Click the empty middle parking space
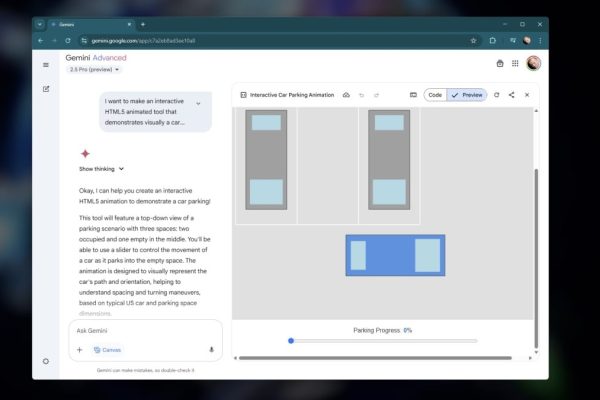This screenshot has height=400, width=600. coord(328,165)
